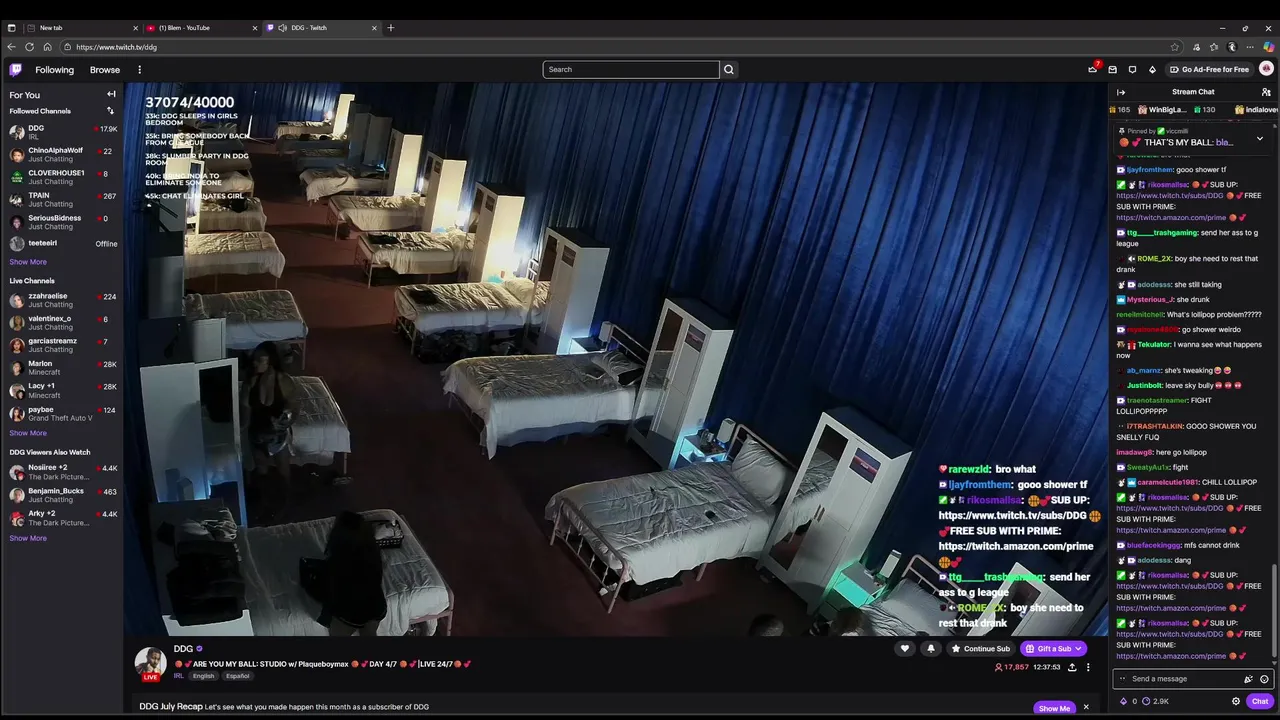Screen dimensions: 1280x720
Task: Click the Continue Sub button
Action: click(981, 649)
